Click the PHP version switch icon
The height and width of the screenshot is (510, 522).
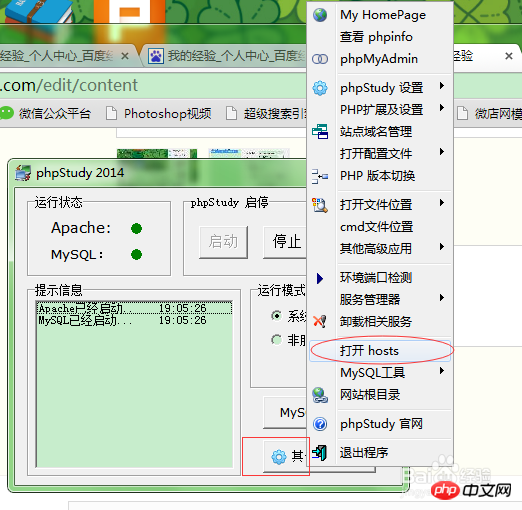click(320, 176)
